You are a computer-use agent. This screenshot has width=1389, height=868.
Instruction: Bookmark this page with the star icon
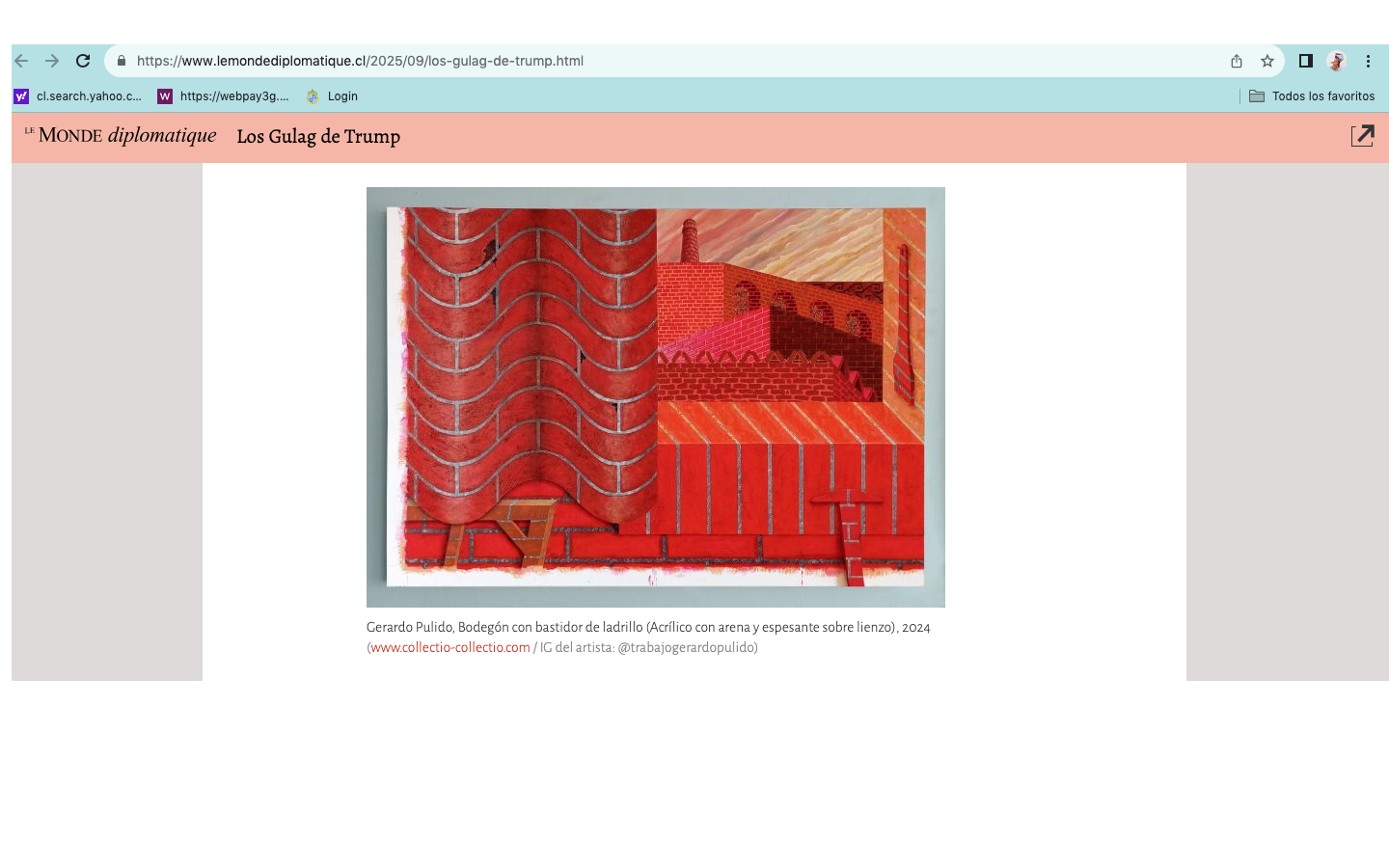coord(1267,61)
